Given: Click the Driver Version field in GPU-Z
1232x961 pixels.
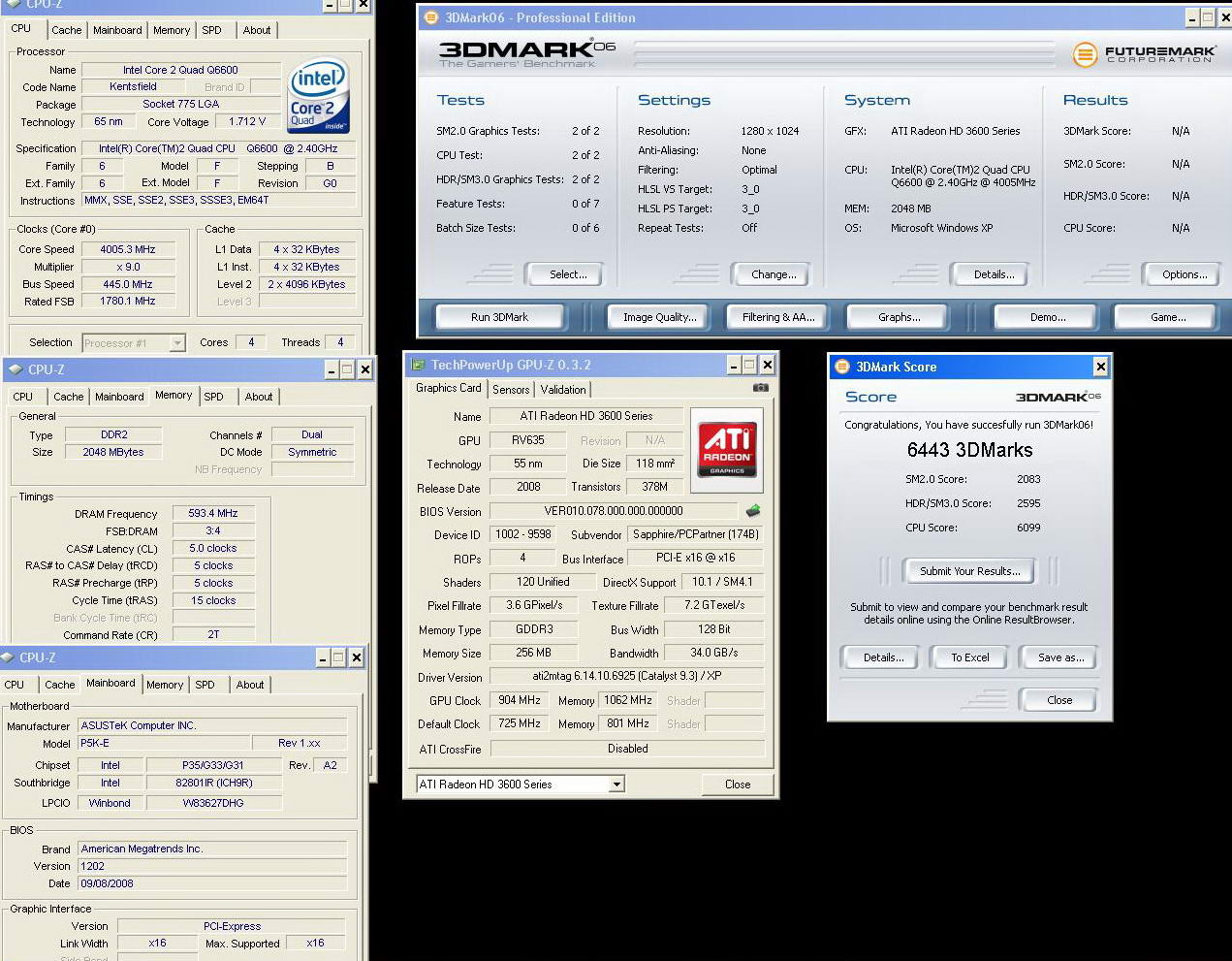Looking at the screenshot, I should [627, 677].
